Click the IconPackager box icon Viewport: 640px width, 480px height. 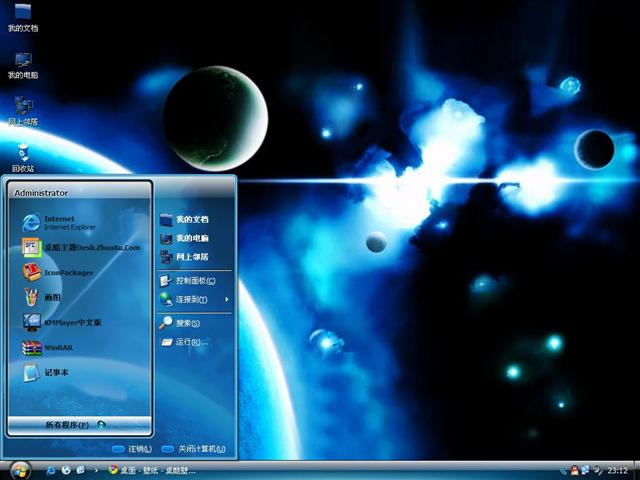coord(31,272)
